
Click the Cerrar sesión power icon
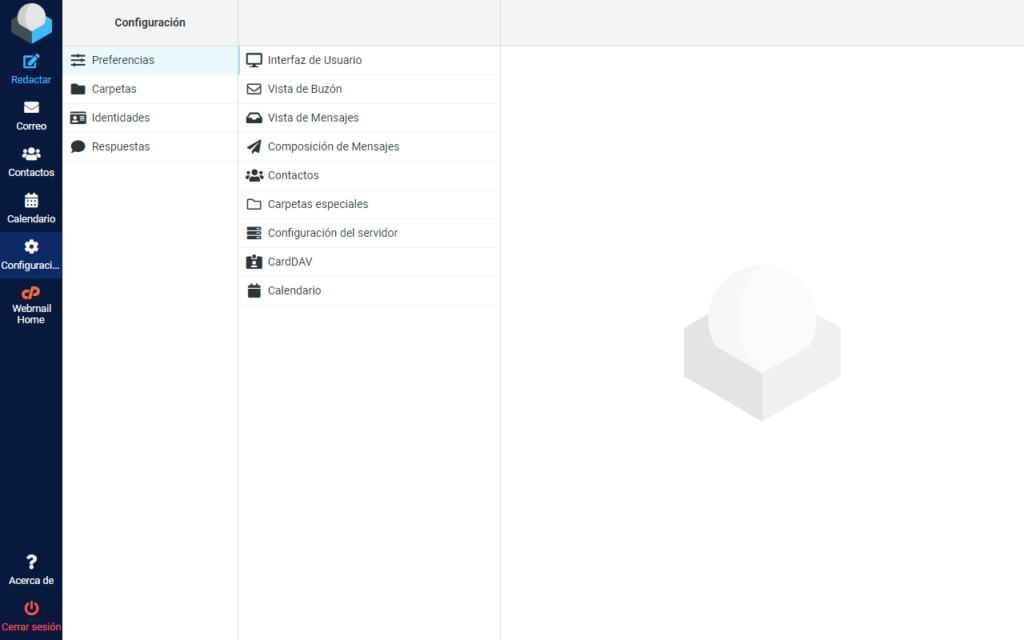click(x=31, y=608)
